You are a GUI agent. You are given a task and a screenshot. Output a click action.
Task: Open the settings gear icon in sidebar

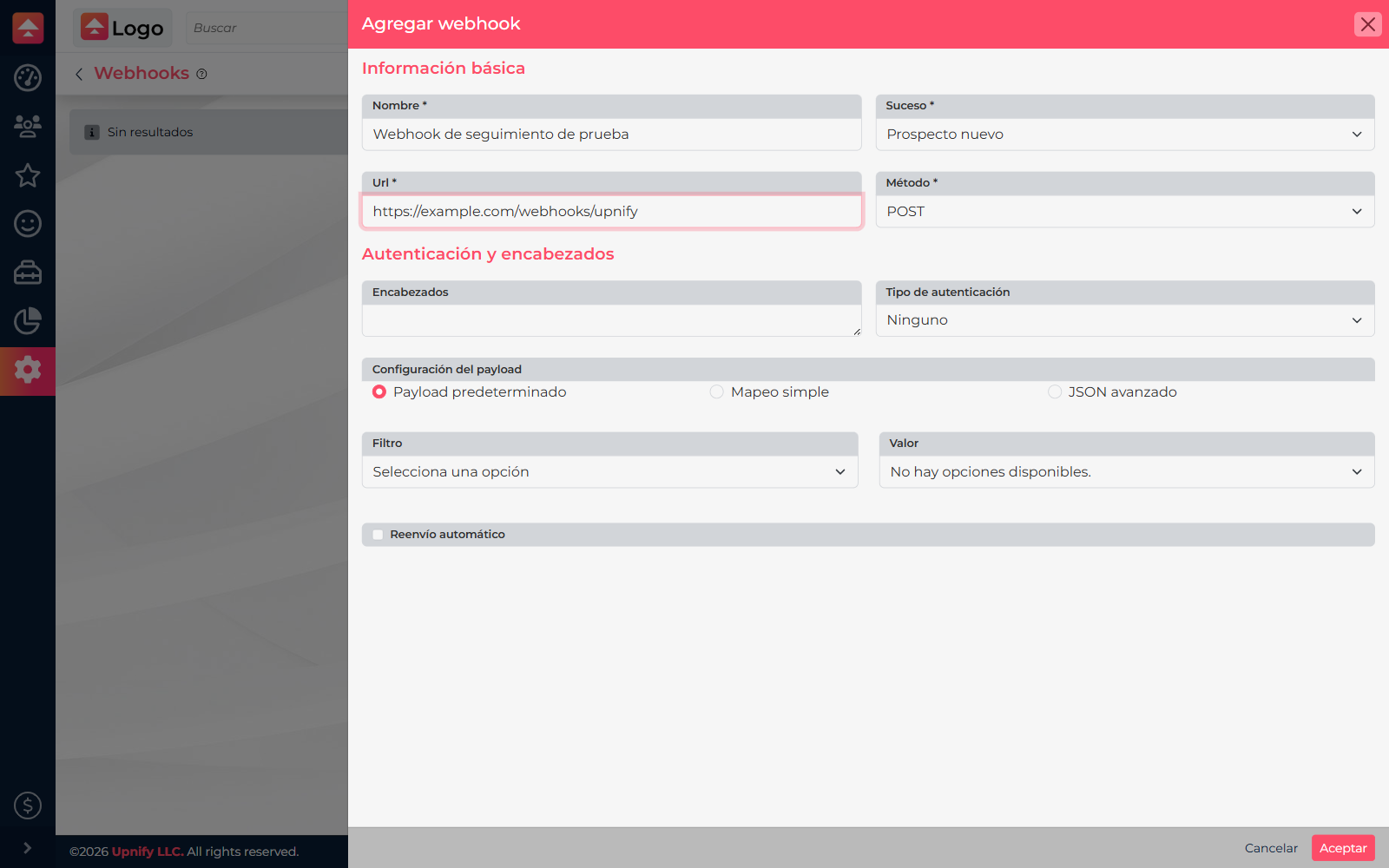(x=28, y=370)
